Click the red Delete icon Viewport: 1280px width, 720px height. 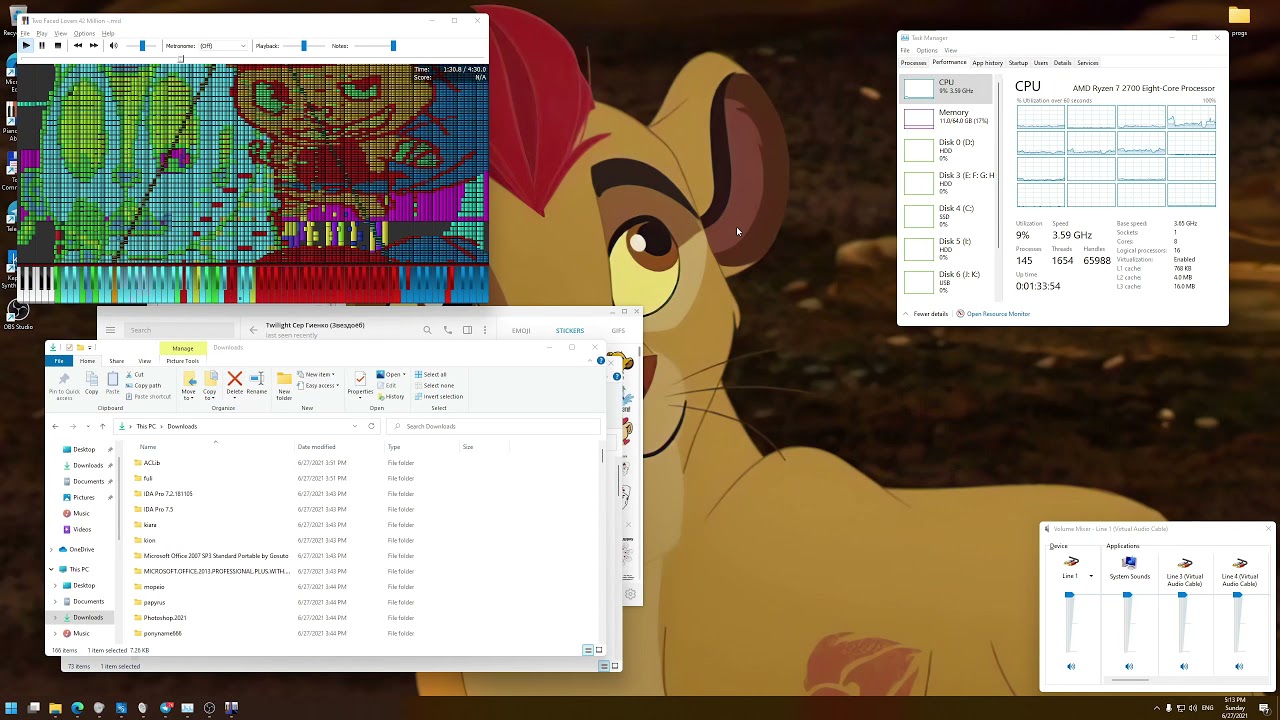pyautogui.click(x=235, y=378)
